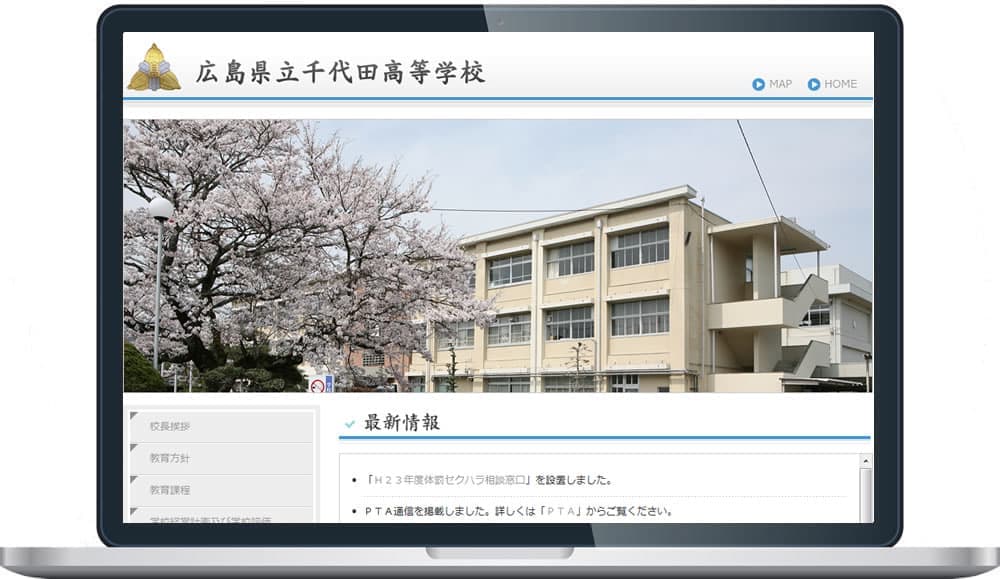
Task: Click the corner triangle icon on 教育方針 item
Action: [133, 448]
